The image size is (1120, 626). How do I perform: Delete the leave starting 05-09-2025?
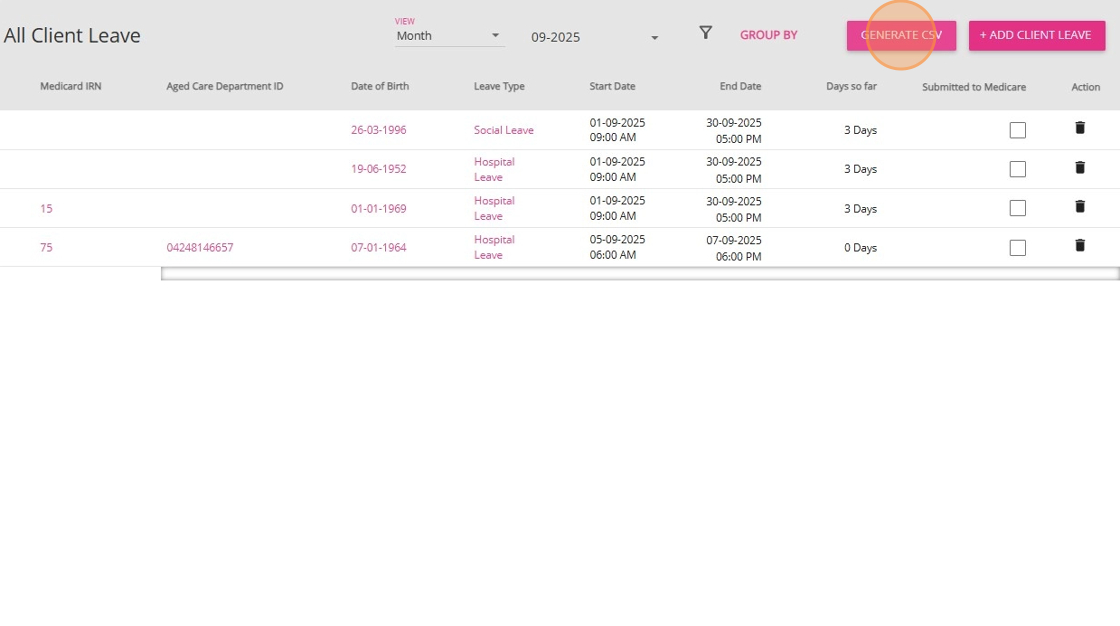[x=1080, y=245]
